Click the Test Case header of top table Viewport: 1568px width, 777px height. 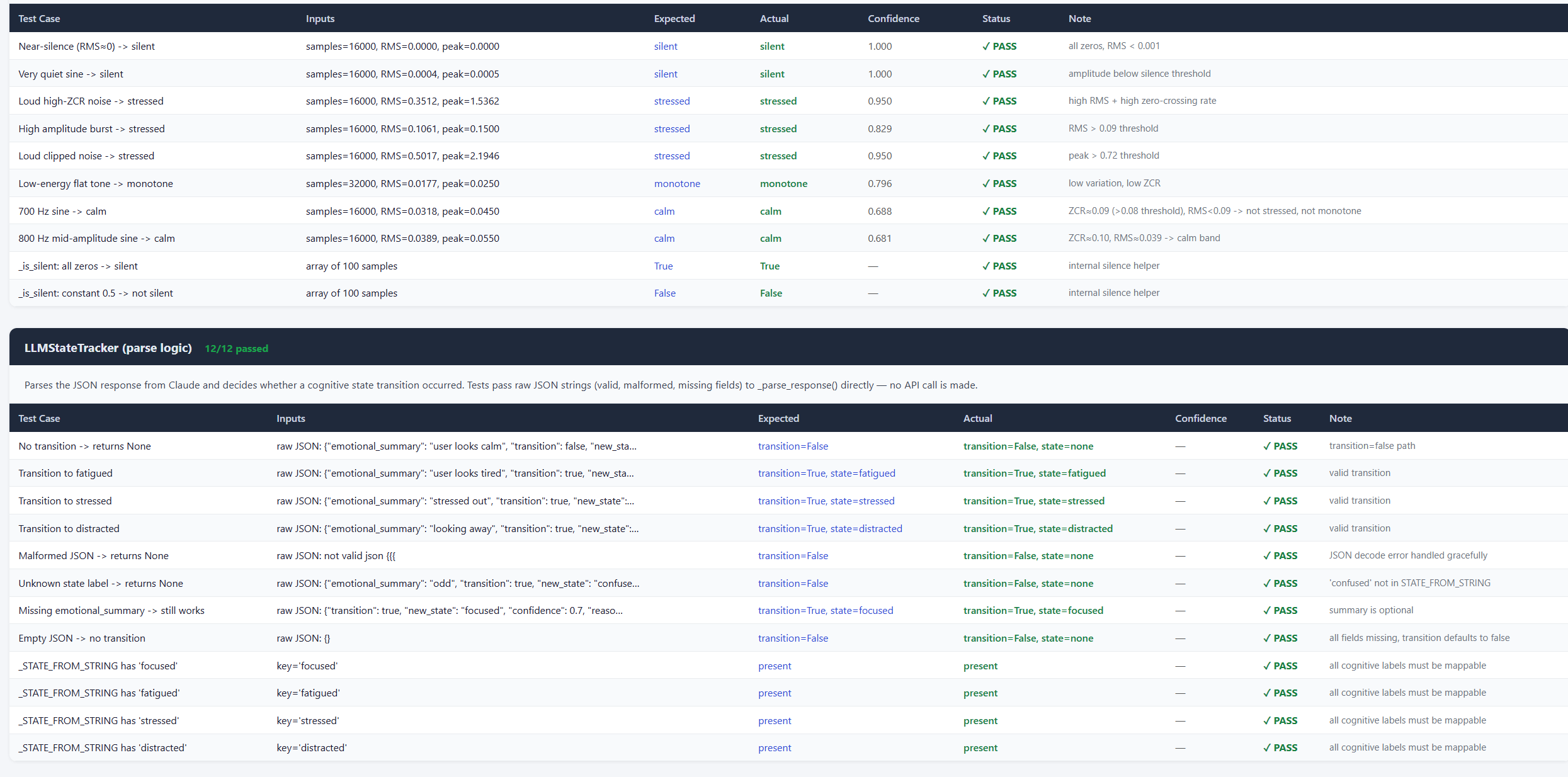[x=39, y=19]
